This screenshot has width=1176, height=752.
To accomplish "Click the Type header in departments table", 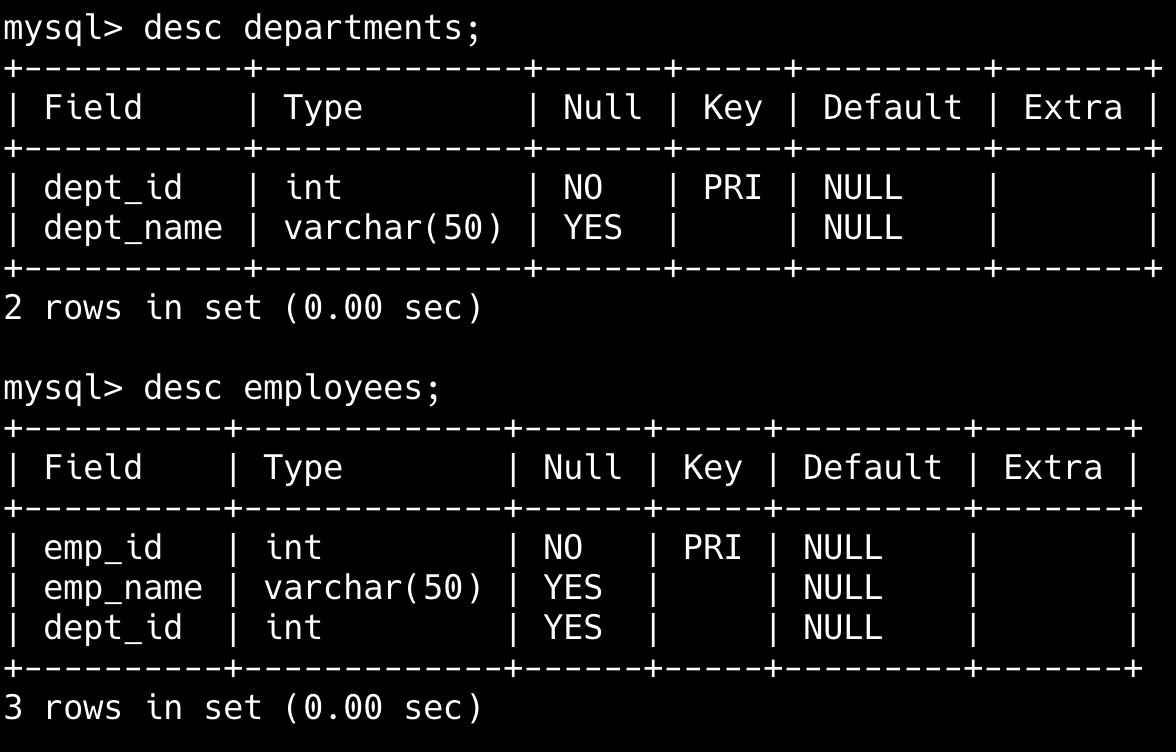I will [x=323, y=108].
